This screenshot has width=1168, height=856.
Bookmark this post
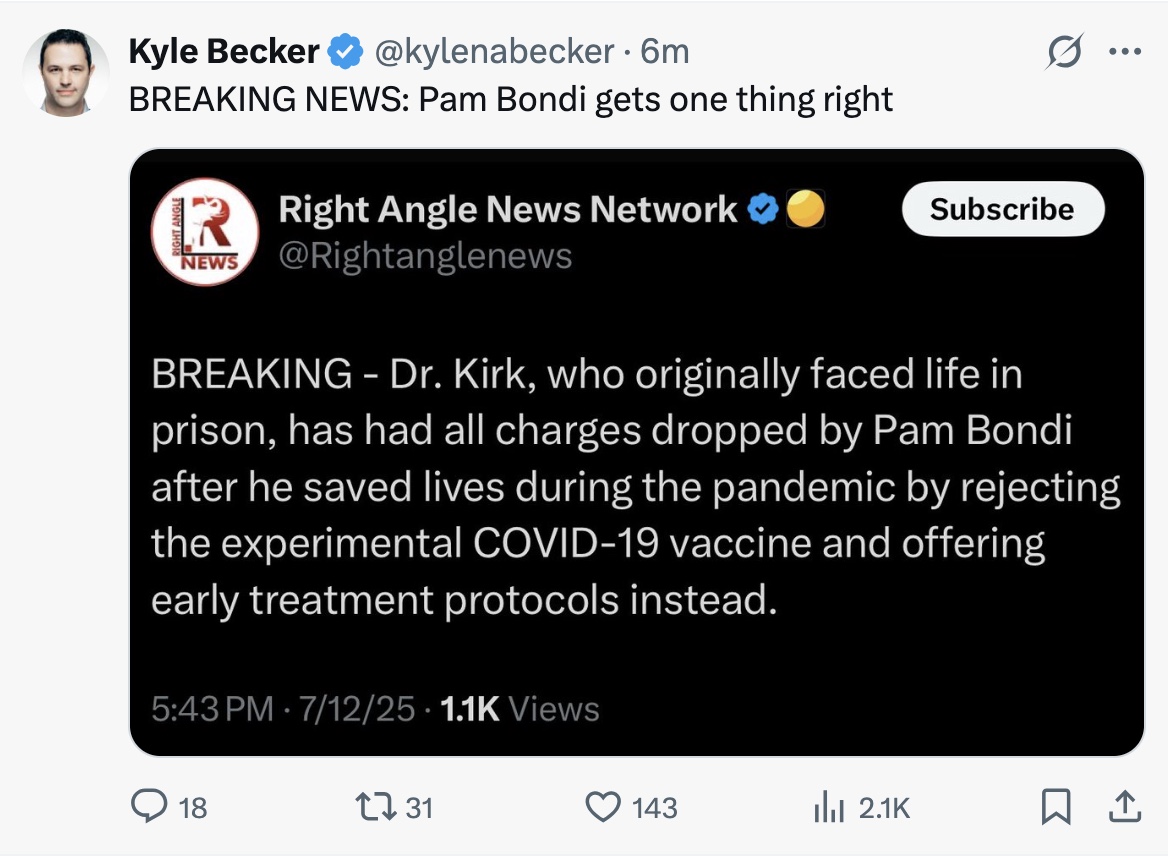coord(1055,806)
